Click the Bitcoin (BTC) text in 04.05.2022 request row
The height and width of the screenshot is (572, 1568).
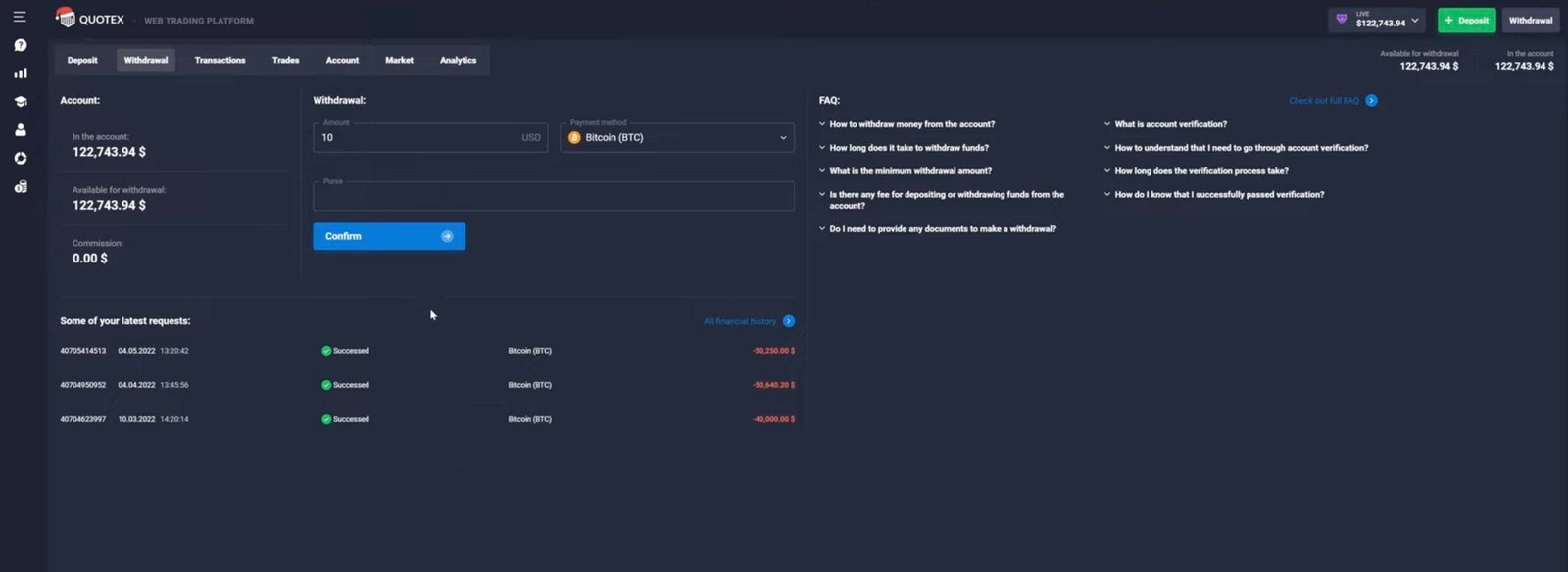[x=529, y=351]
